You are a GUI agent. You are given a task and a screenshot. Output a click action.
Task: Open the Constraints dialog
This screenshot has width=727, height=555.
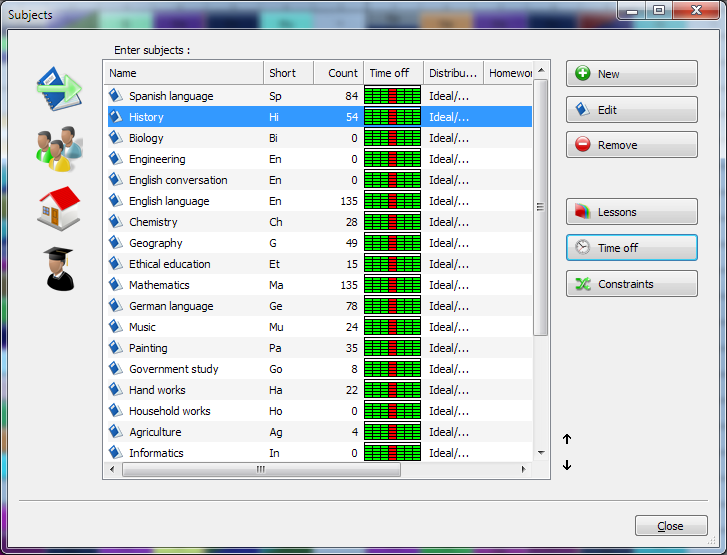coord(631,284)
